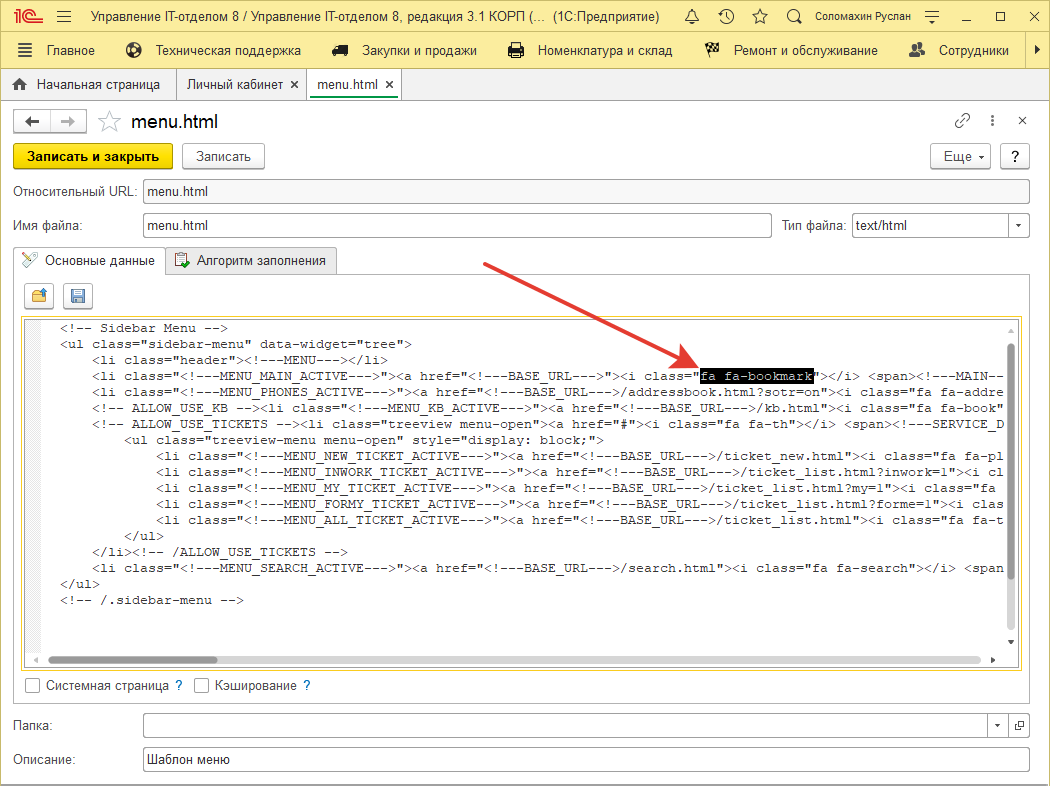
Task: Click the favorites star in title bar
Action: pyautogui.click(x=760, y=17)
